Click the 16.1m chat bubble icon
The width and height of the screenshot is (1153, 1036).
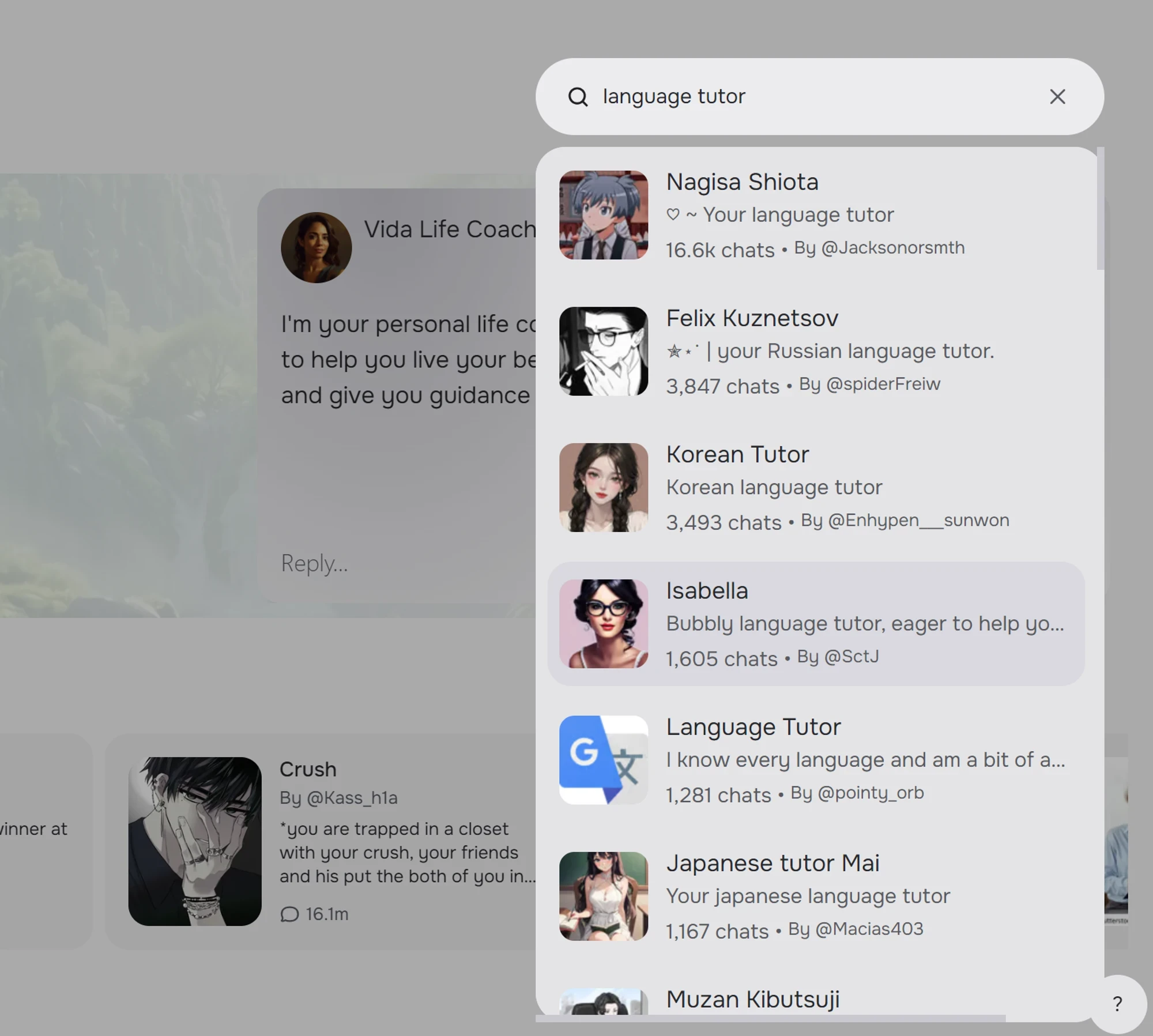click(289, 914)
